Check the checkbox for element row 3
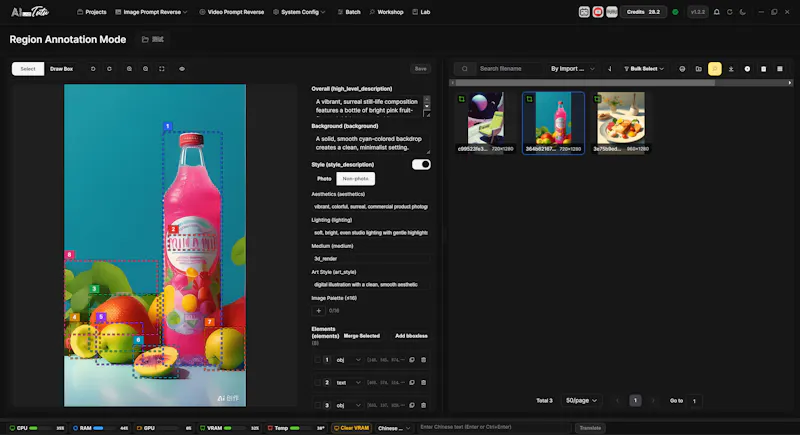This screenshot has width=800, height=435. click(x=317, y=405)
